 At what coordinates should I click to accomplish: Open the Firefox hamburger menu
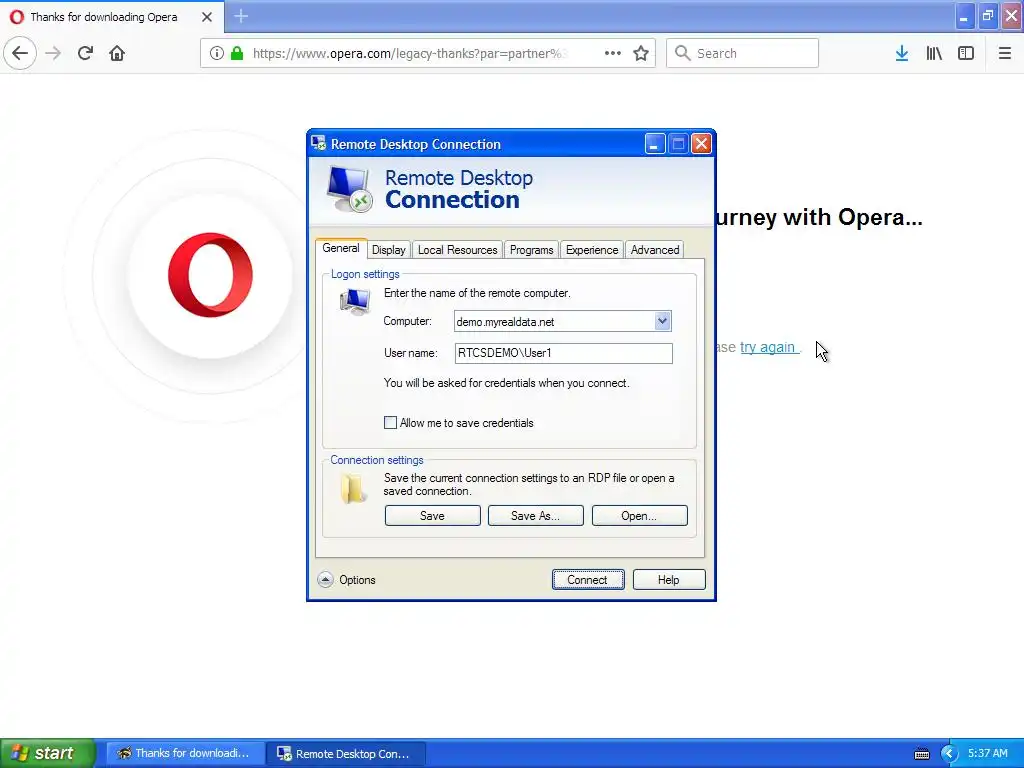pos(1004,53)
